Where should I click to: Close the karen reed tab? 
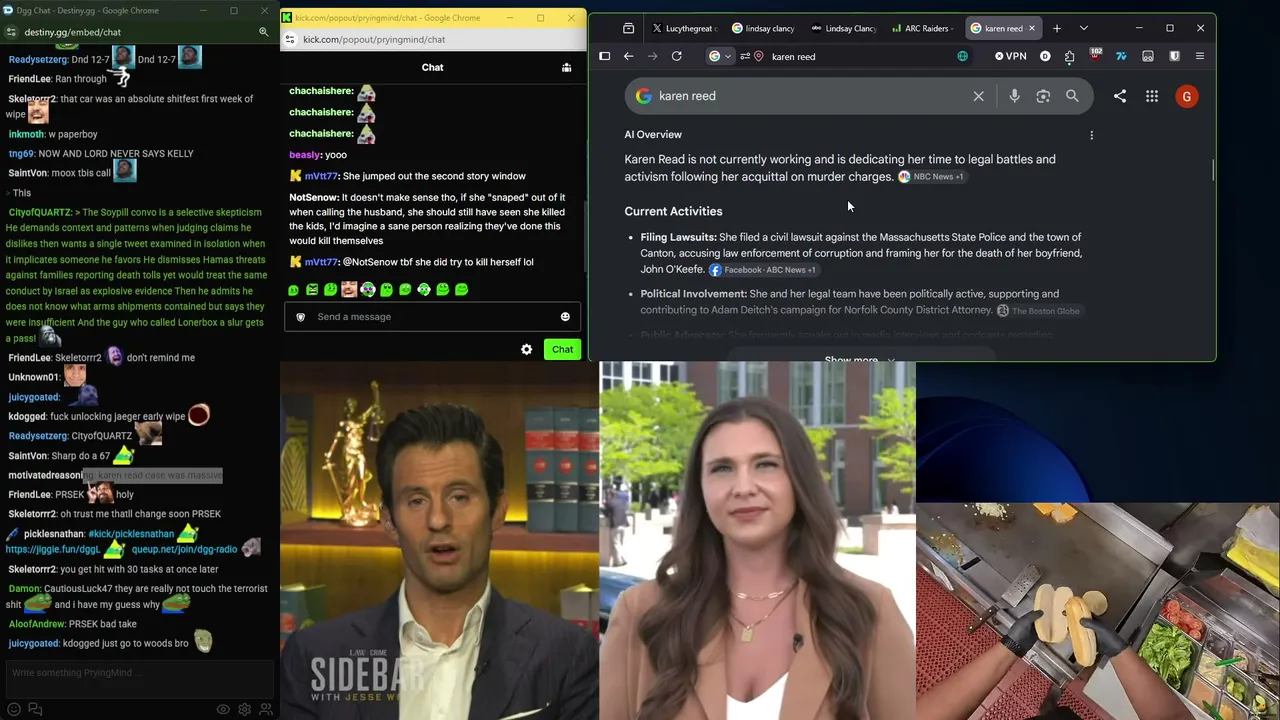[1032, 28]
